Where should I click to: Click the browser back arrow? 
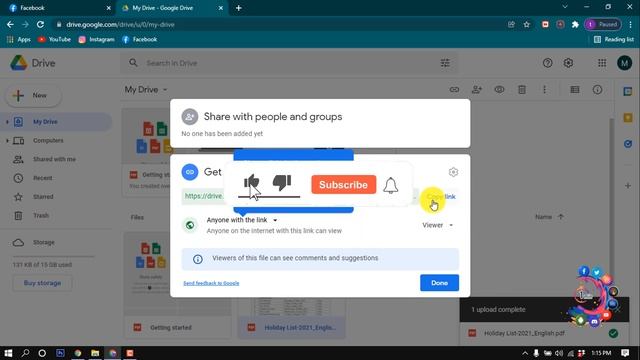10,24
